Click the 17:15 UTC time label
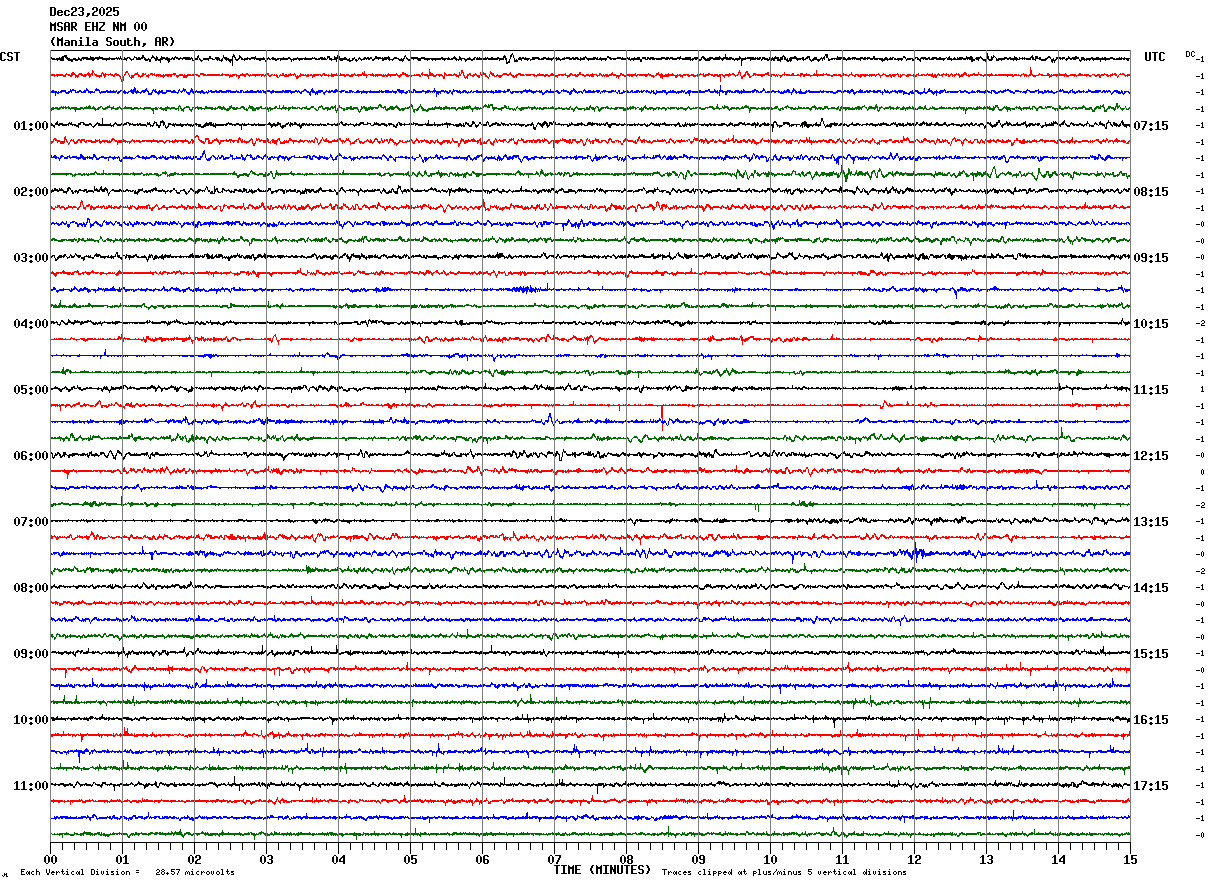 tap(1151, 786)
